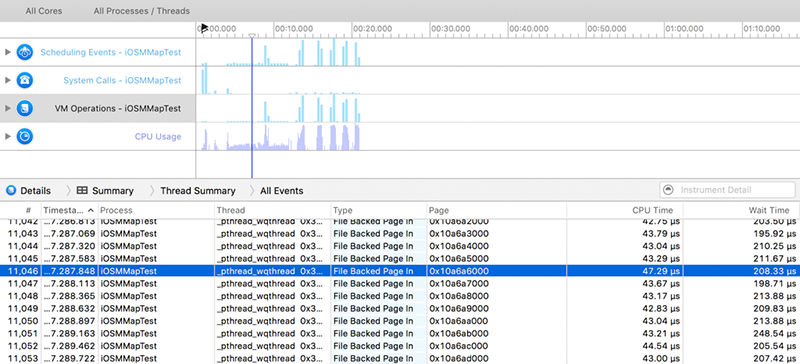The width and height of the screenshot is (800, 364).
Task: Click wait time 195.92 µs
Action: pos(774,233)
